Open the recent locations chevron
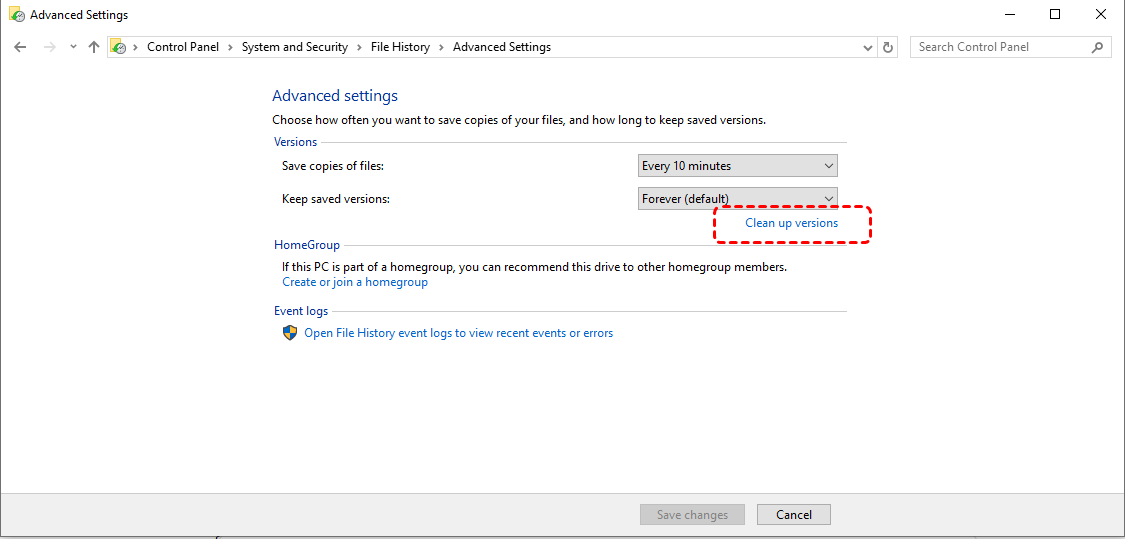This screenshot has width=1125, height=539. coord(72,47)
